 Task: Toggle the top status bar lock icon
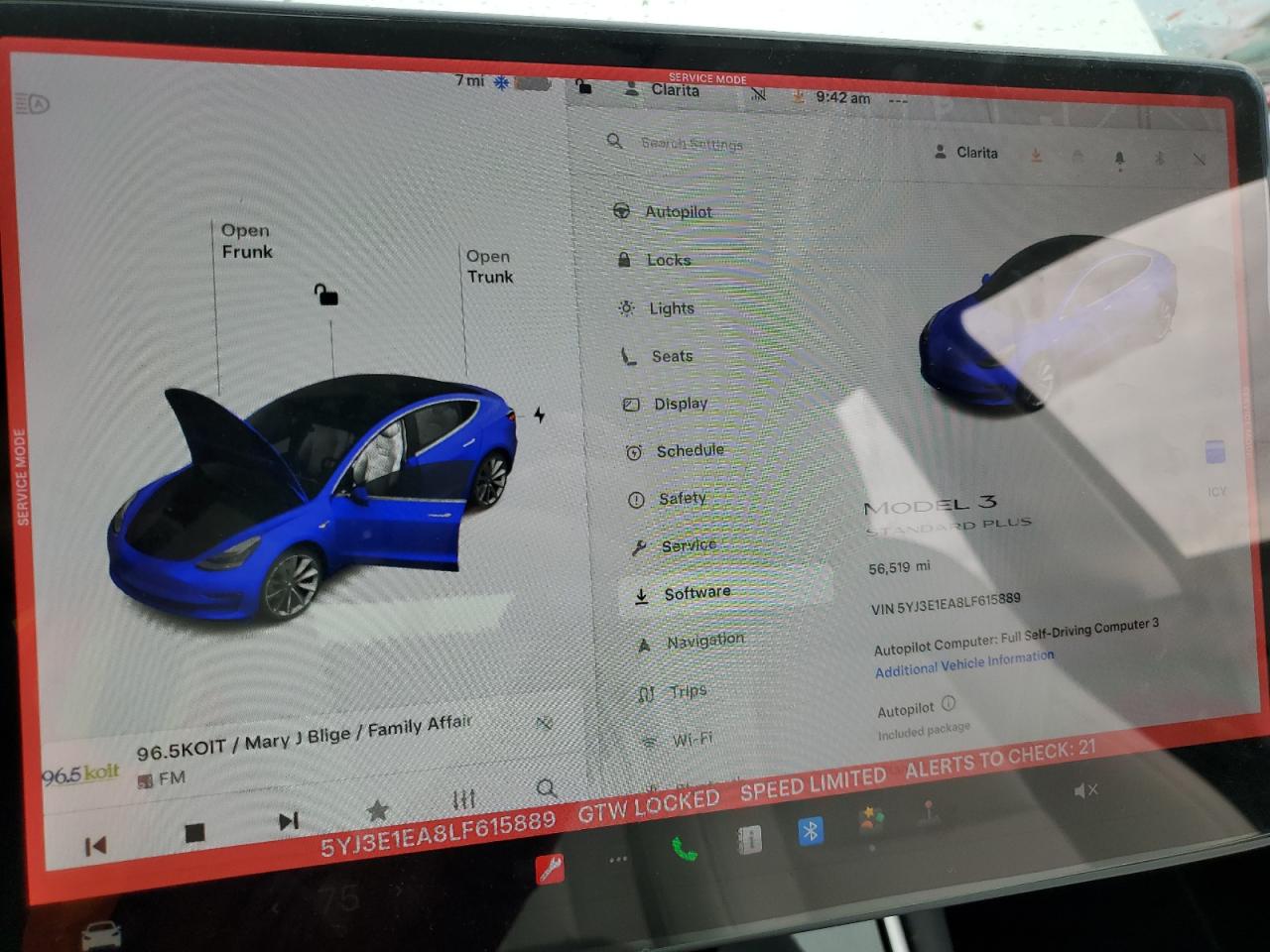pyautogui.click(x=583, y=87)
